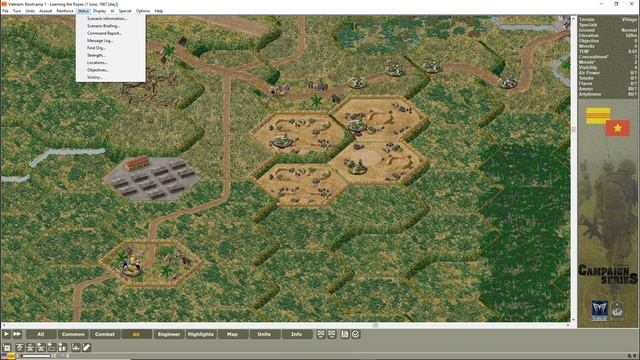Click the checkmark circle icon in the toolbar
The width and height of the screenshot is (640, 360).
[356, 334]
